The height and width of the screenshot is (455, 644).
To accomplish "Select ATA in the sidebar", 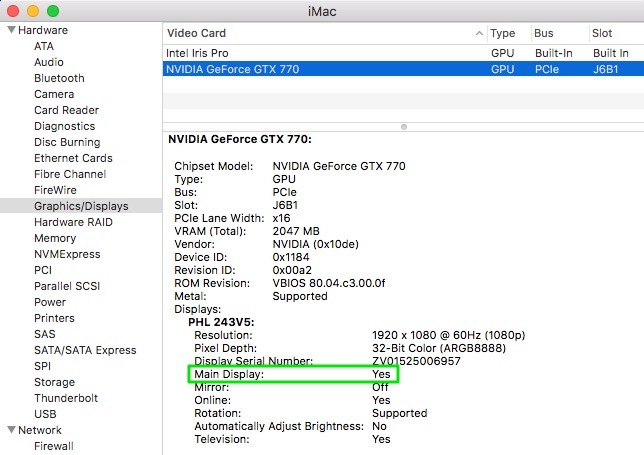I will coord(44,46).
